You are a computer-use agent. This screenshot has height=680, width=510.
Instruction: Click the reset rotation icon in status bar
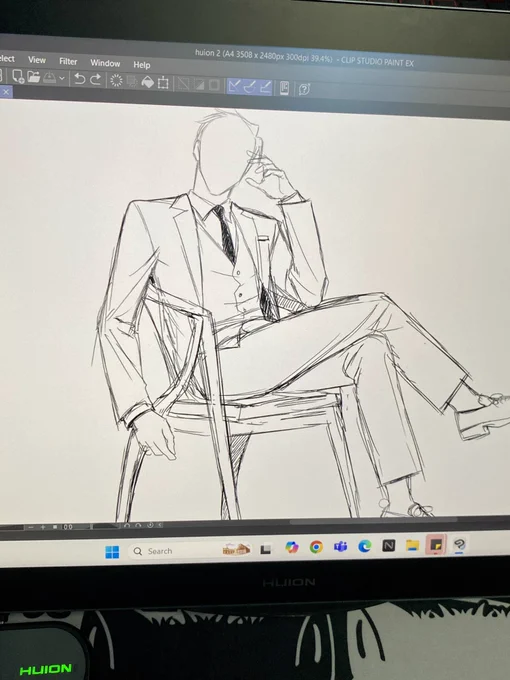pos(150,525)
